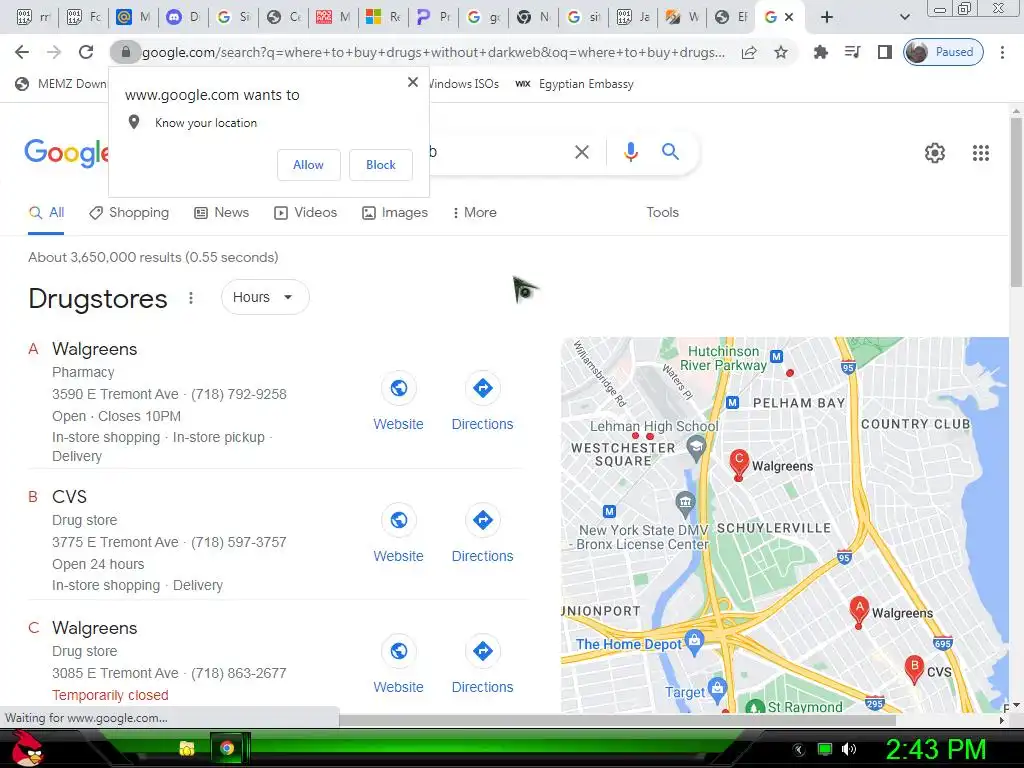Open Website for Walgreens on 3085 E Tremont

coord(398,665)
